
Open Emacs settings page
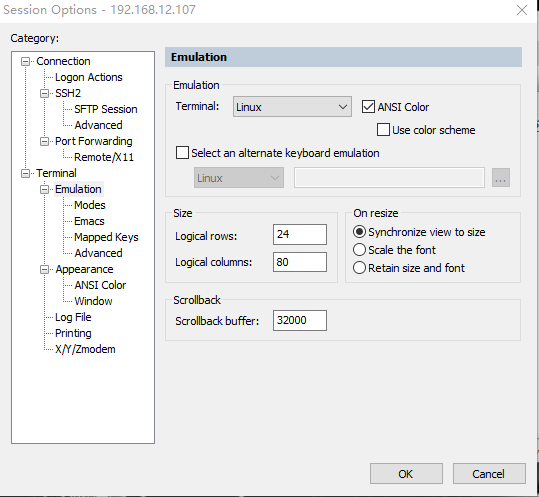tap(89, 221)
